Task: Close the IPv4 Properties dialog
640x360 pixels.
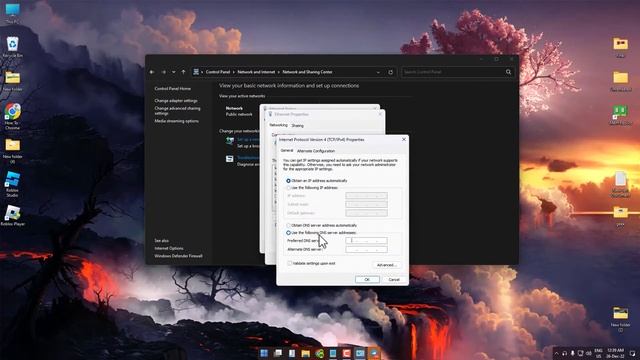Action: [x=404, y=140]
